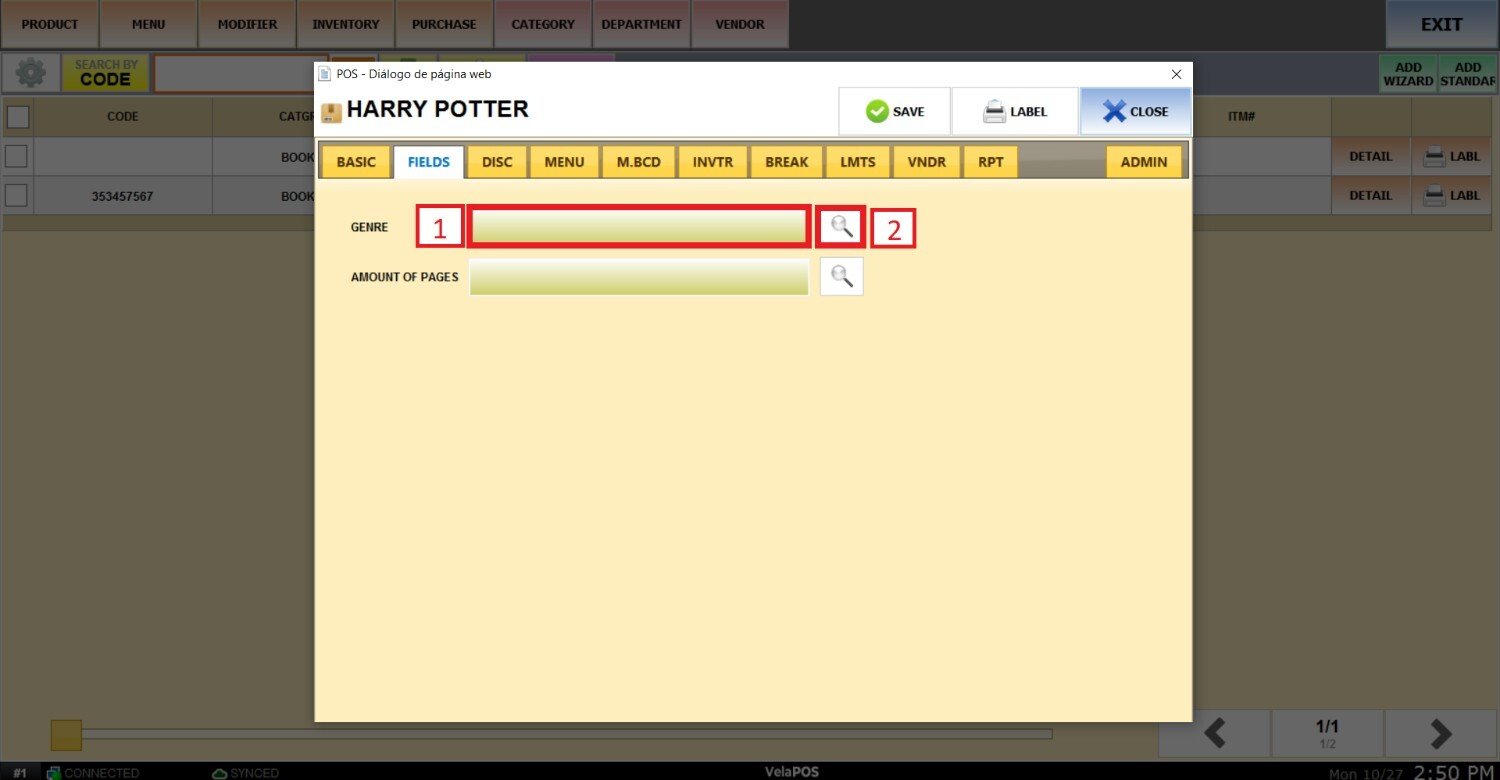1500x780 pixels.
Task: Click into the Genre input field
Action: tap(638, 227)
